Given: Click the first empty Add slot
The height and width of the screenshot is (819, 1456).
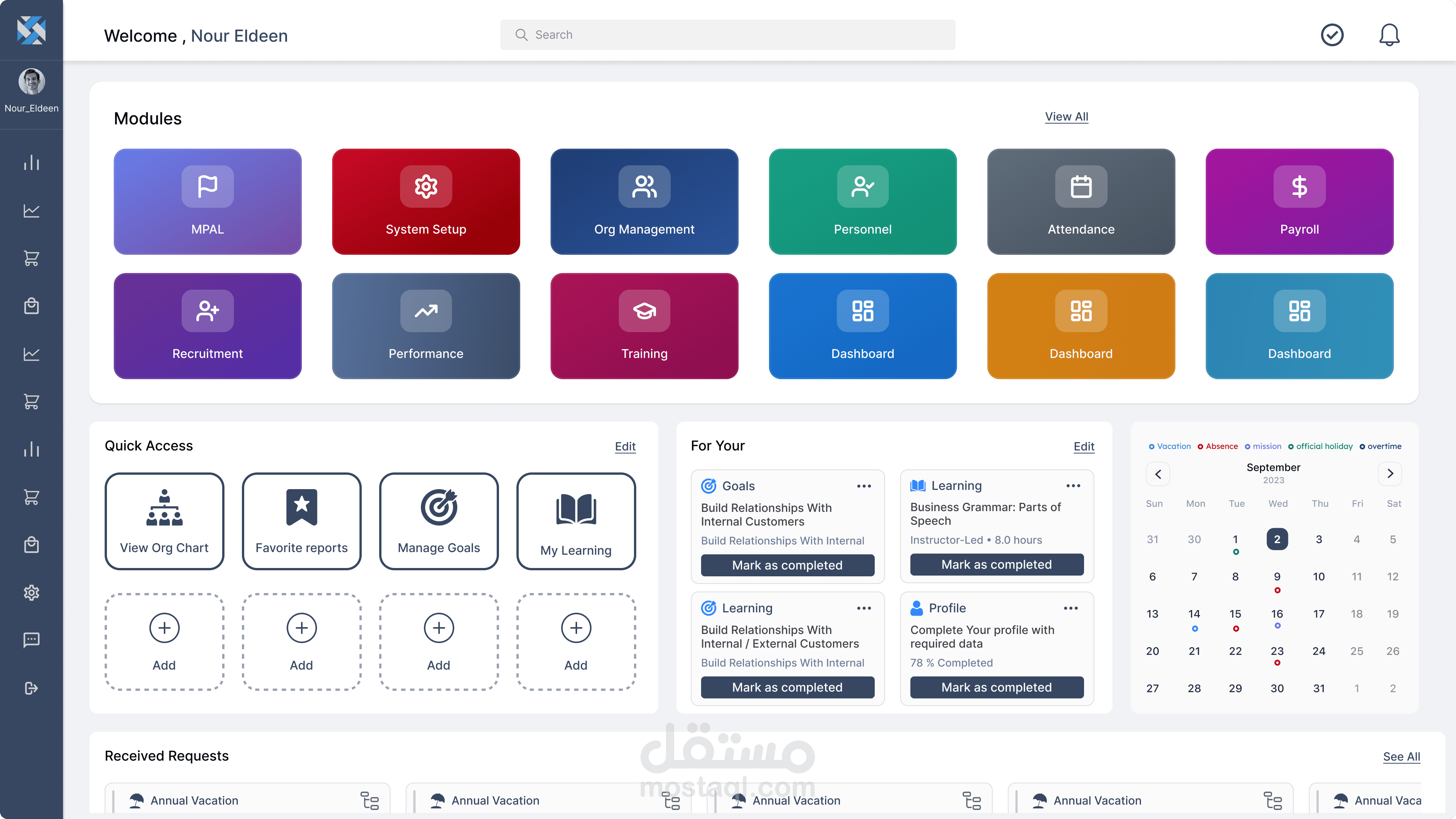Looking at the screenshot, I should tap(165, 642).
